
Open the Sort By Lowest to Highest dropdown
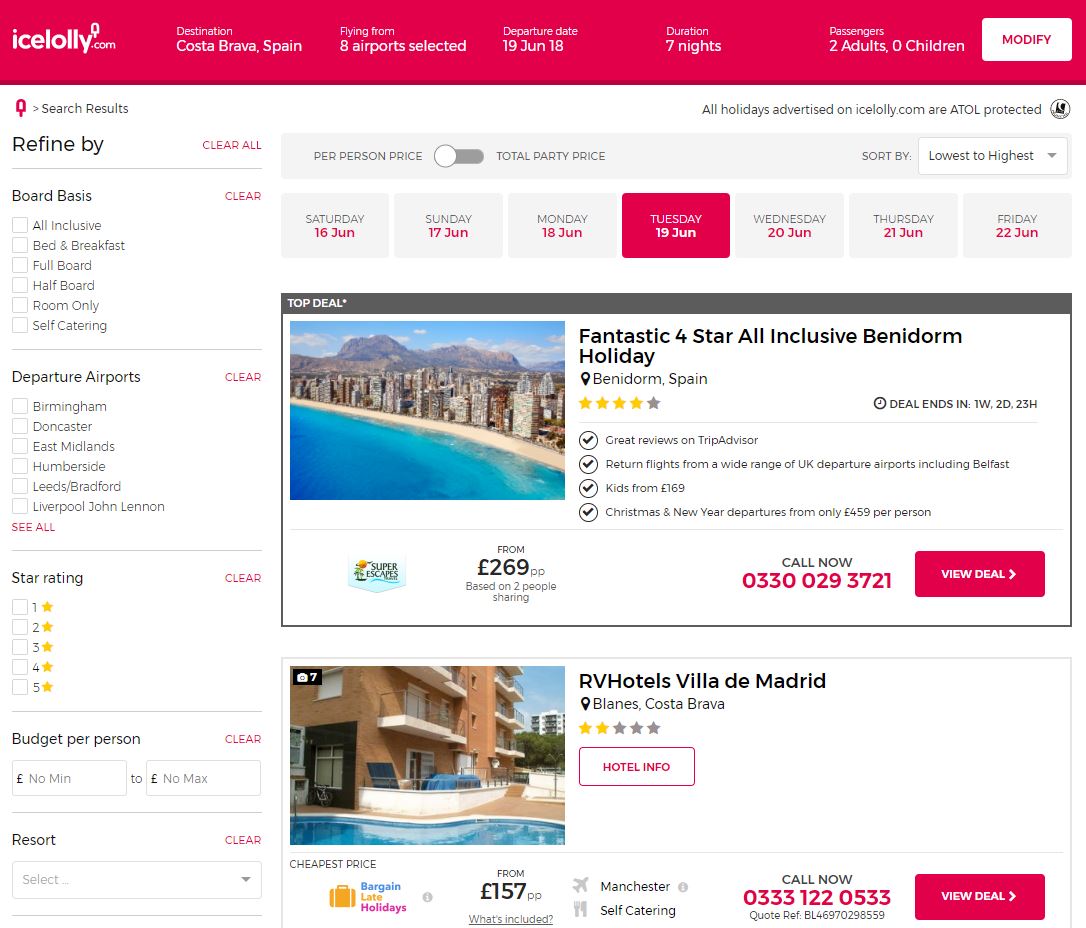coord(992,156)
